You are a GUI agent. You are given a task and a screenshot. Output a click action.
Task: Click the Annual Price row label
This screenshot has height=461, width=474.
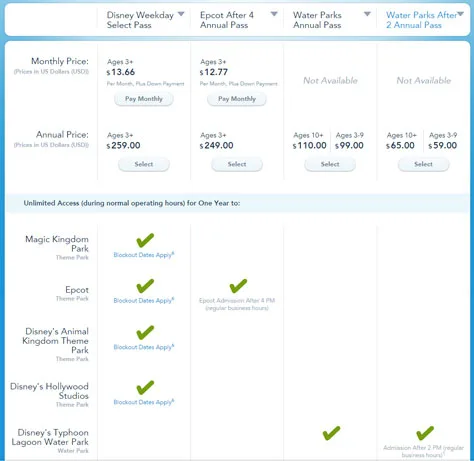(62, 135)
